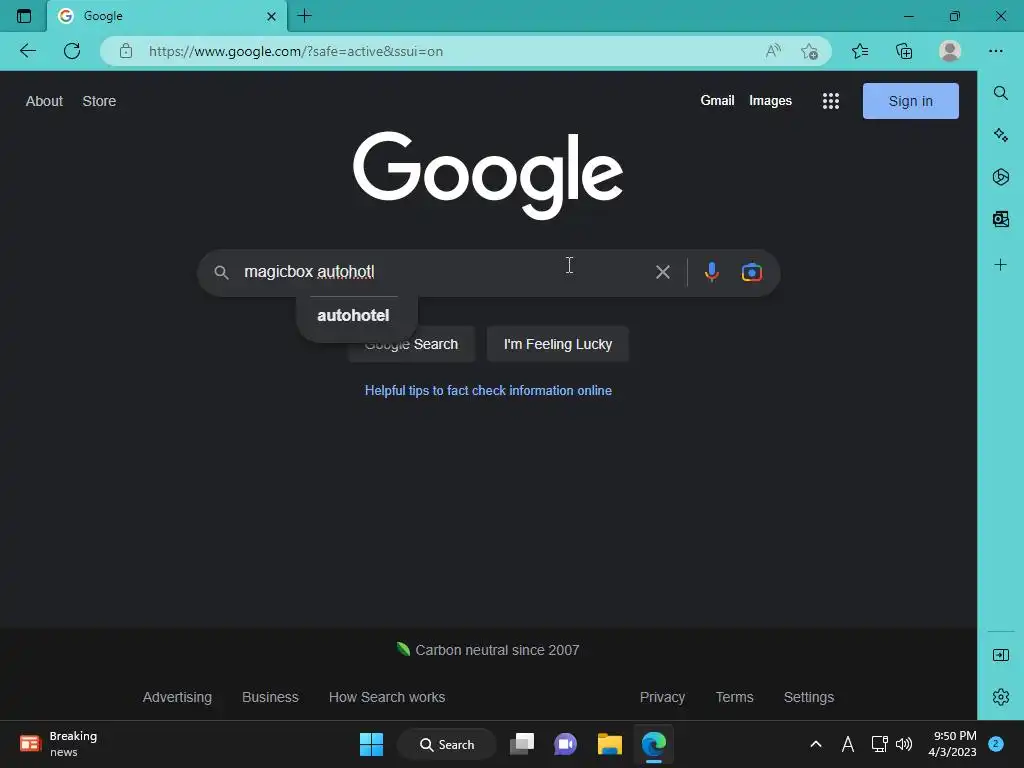Open Edge sidebar search icon
1024x768 pixels.
click(1000, 93)
